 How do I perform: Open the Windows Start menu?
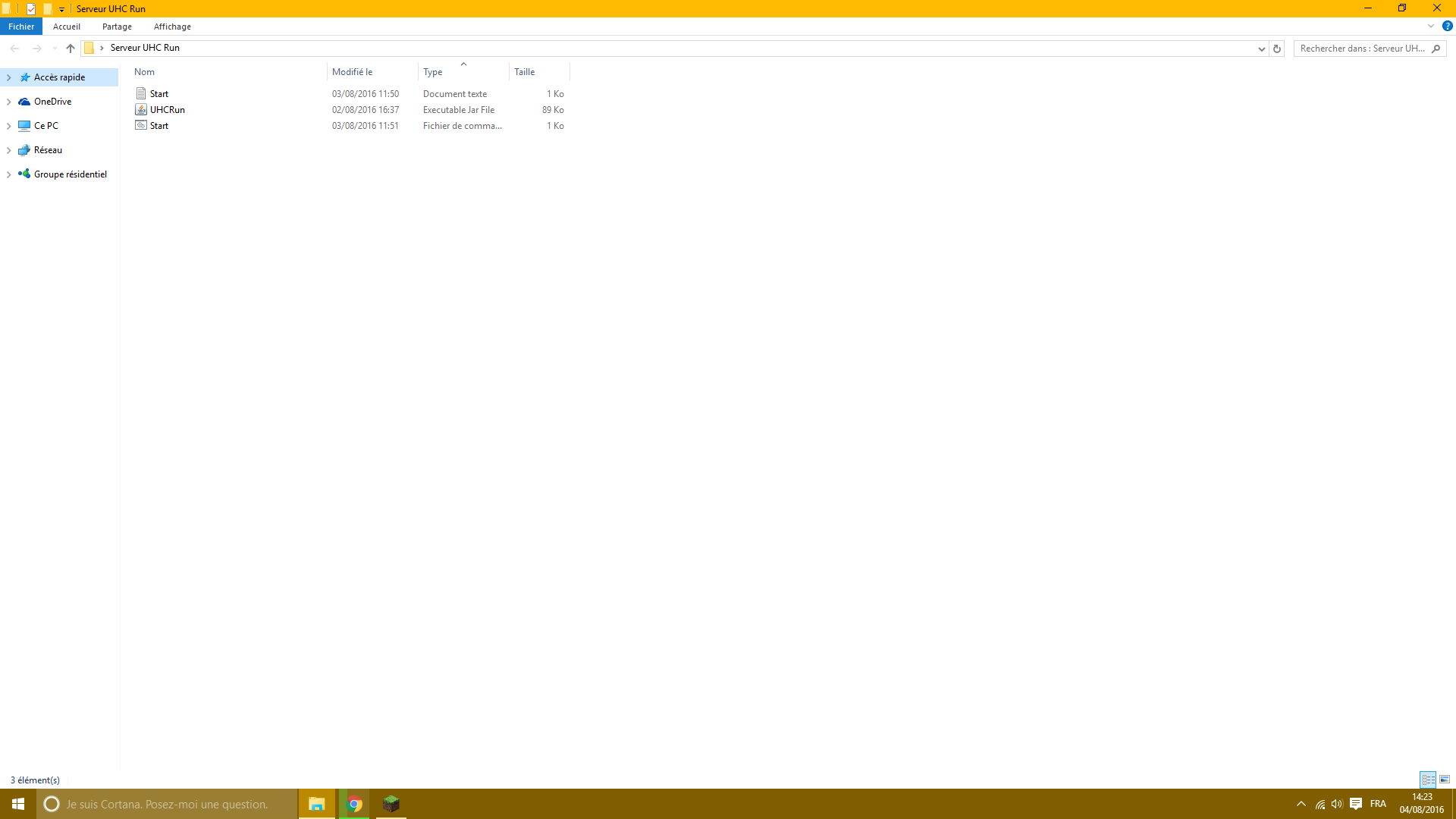18,804
